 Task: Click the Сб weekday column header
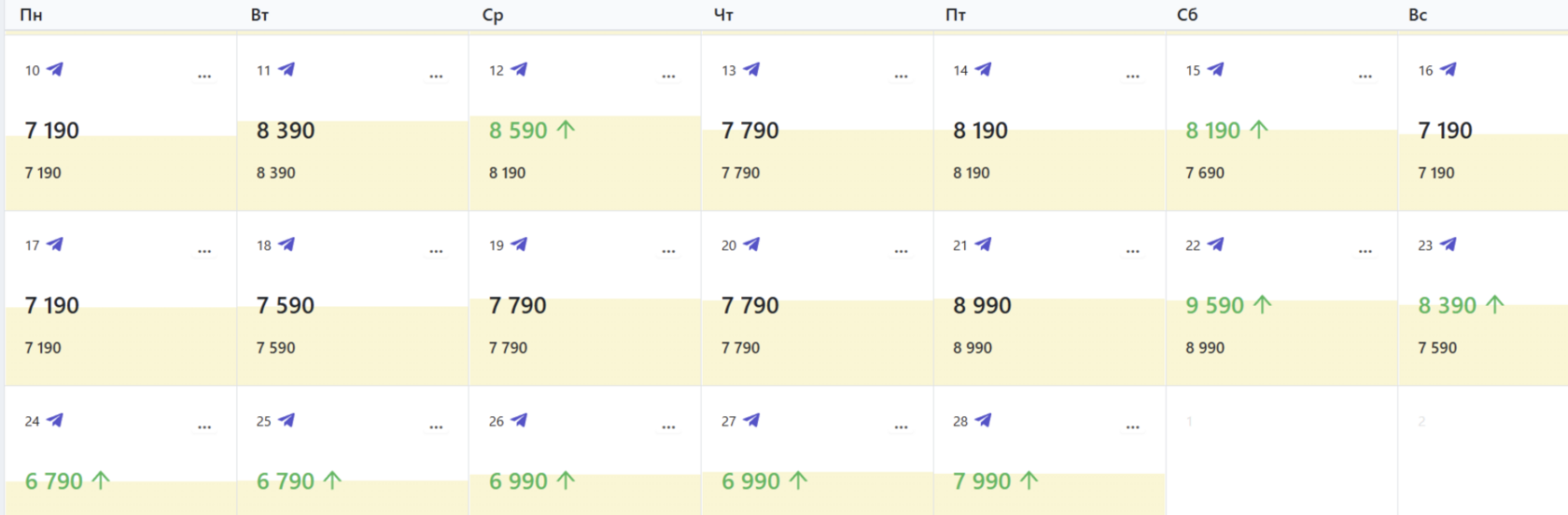(x=1187, y=15)
